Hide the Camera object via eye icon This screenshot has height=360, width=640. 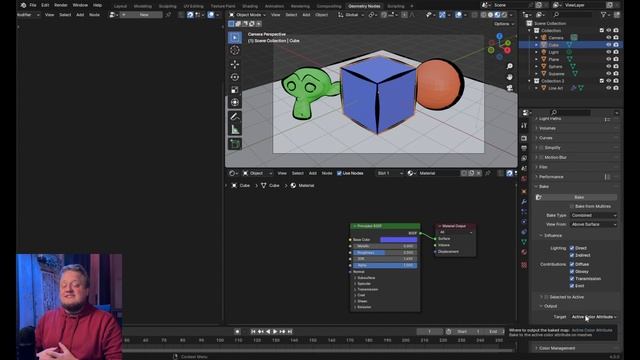(609, 38)
